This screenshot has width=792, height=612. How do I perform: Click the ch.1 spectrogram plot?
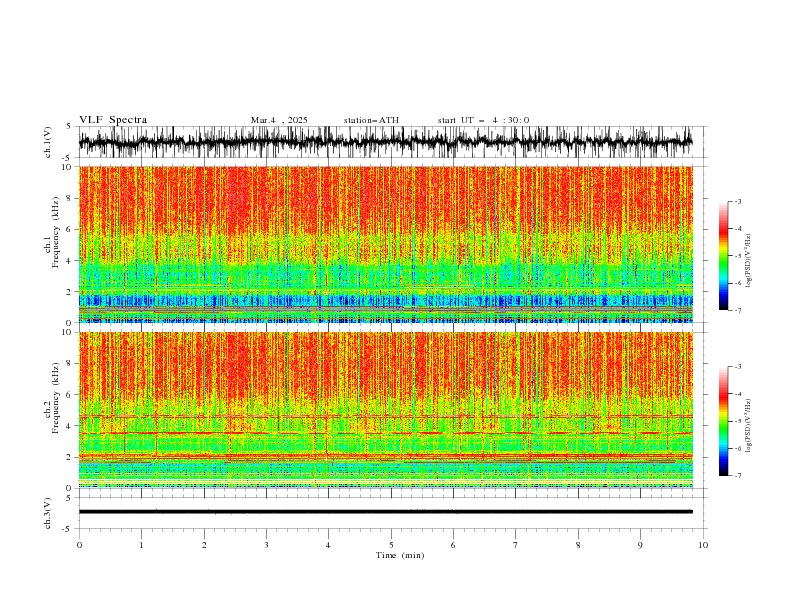[386, 244]
